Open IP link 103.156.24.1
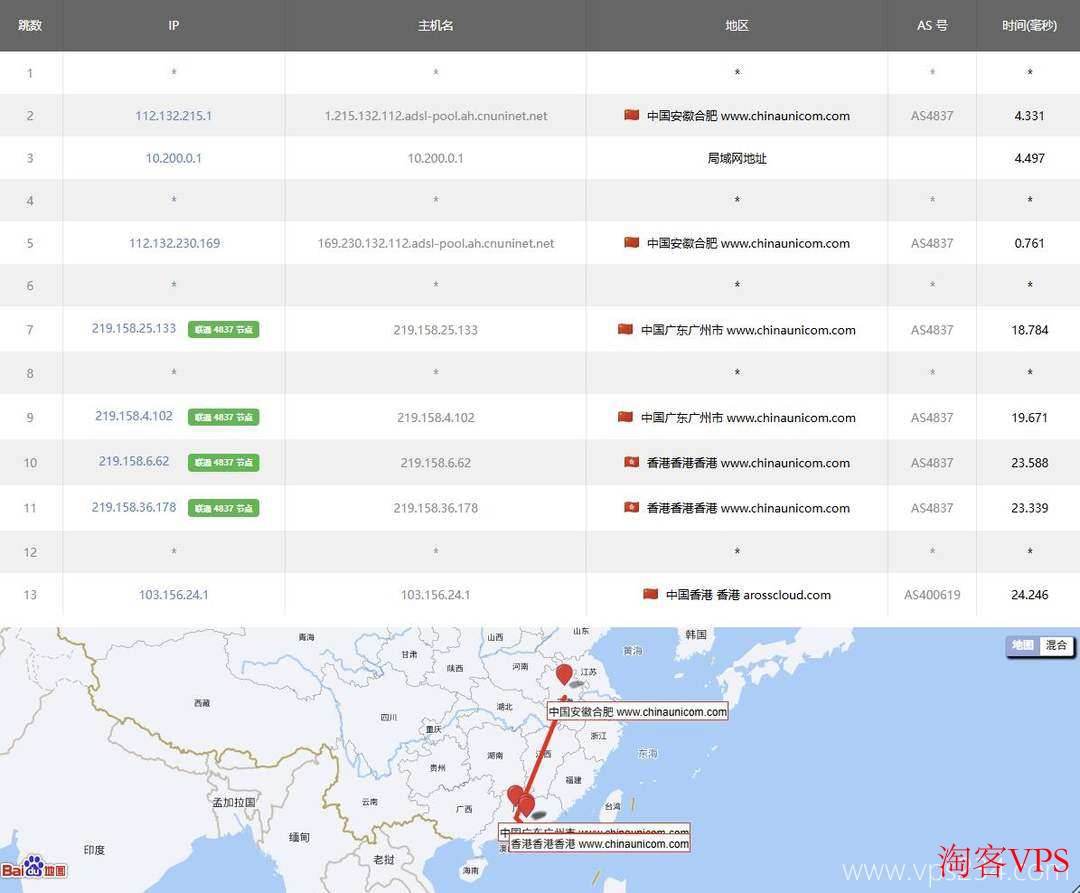 tap(174, 595)
